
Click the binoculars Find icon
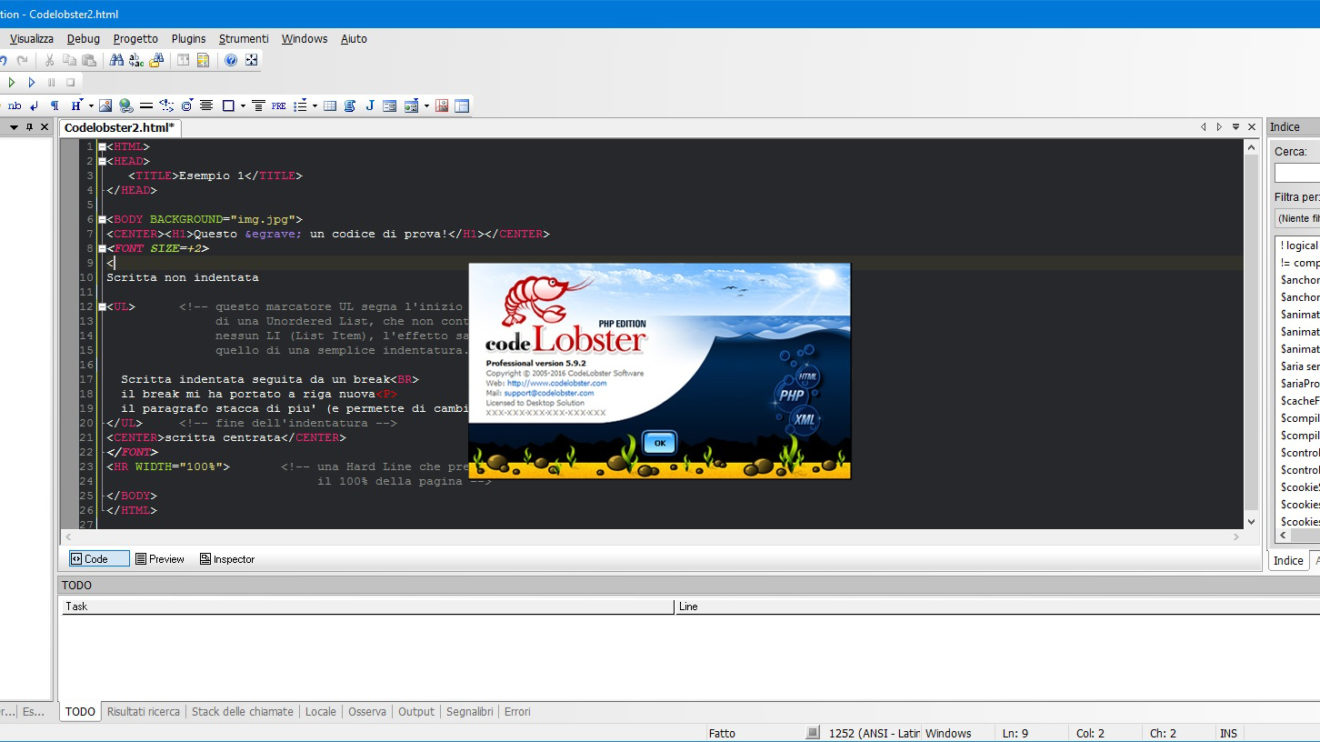[x=117, y=60]
